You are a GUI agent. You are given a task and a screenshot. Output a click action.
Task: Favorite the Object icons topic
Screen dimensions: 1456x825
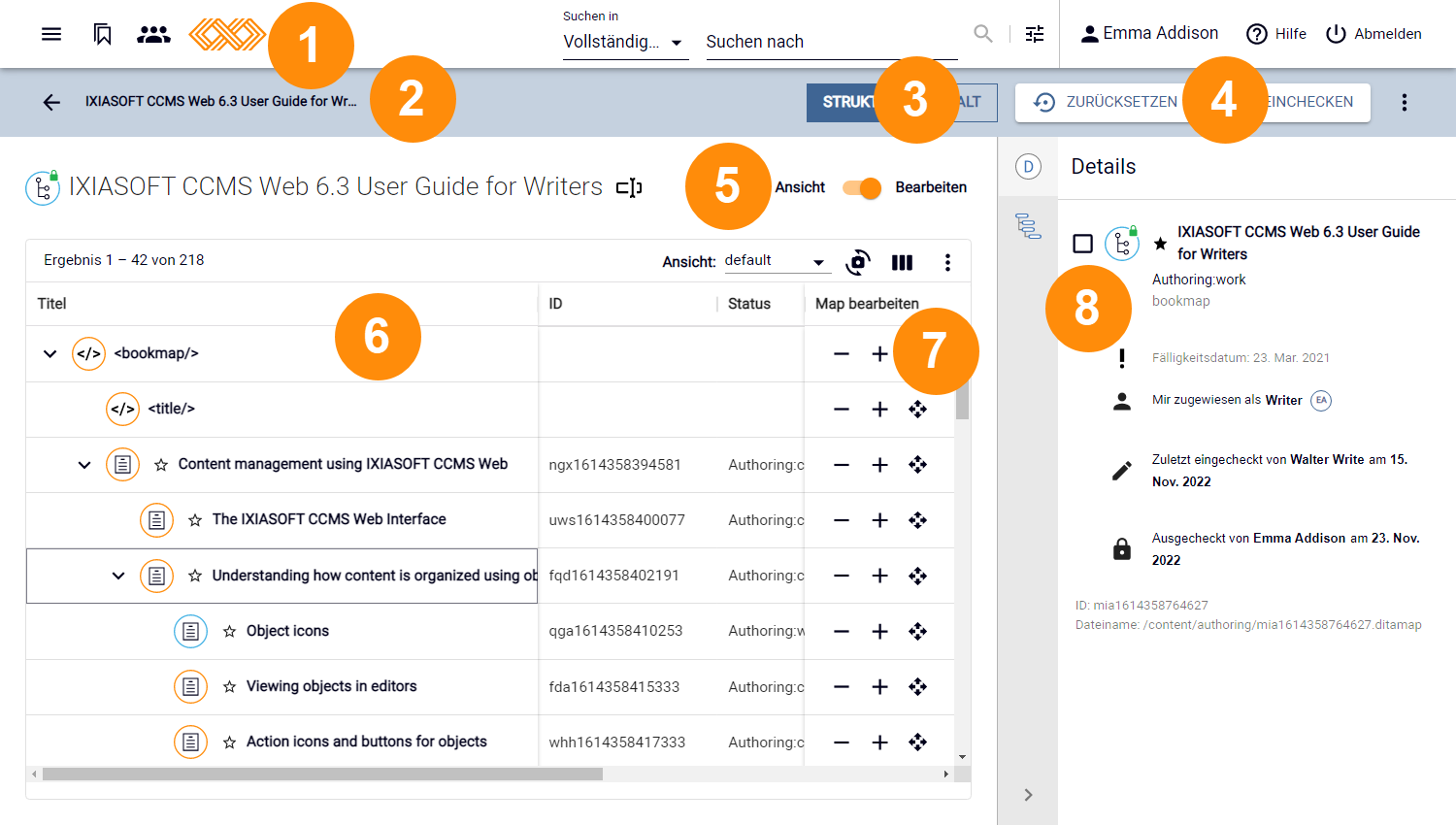[x=229, y=631]
